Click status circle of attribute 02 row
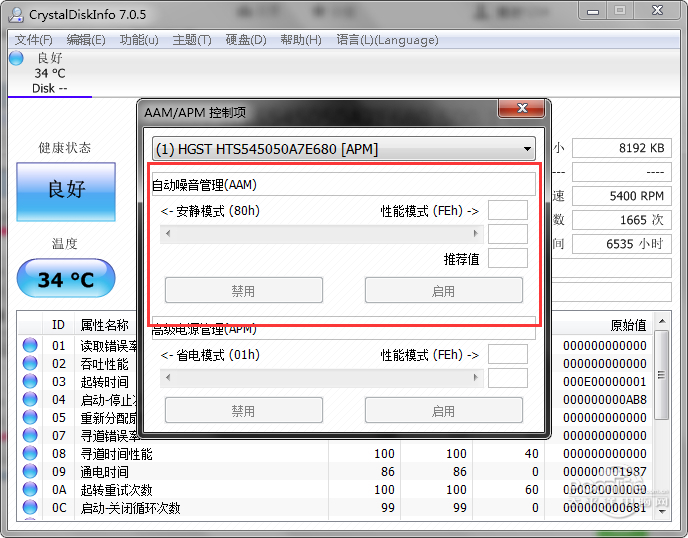This screenshot has width=688, height=538. tap(30, 363)
